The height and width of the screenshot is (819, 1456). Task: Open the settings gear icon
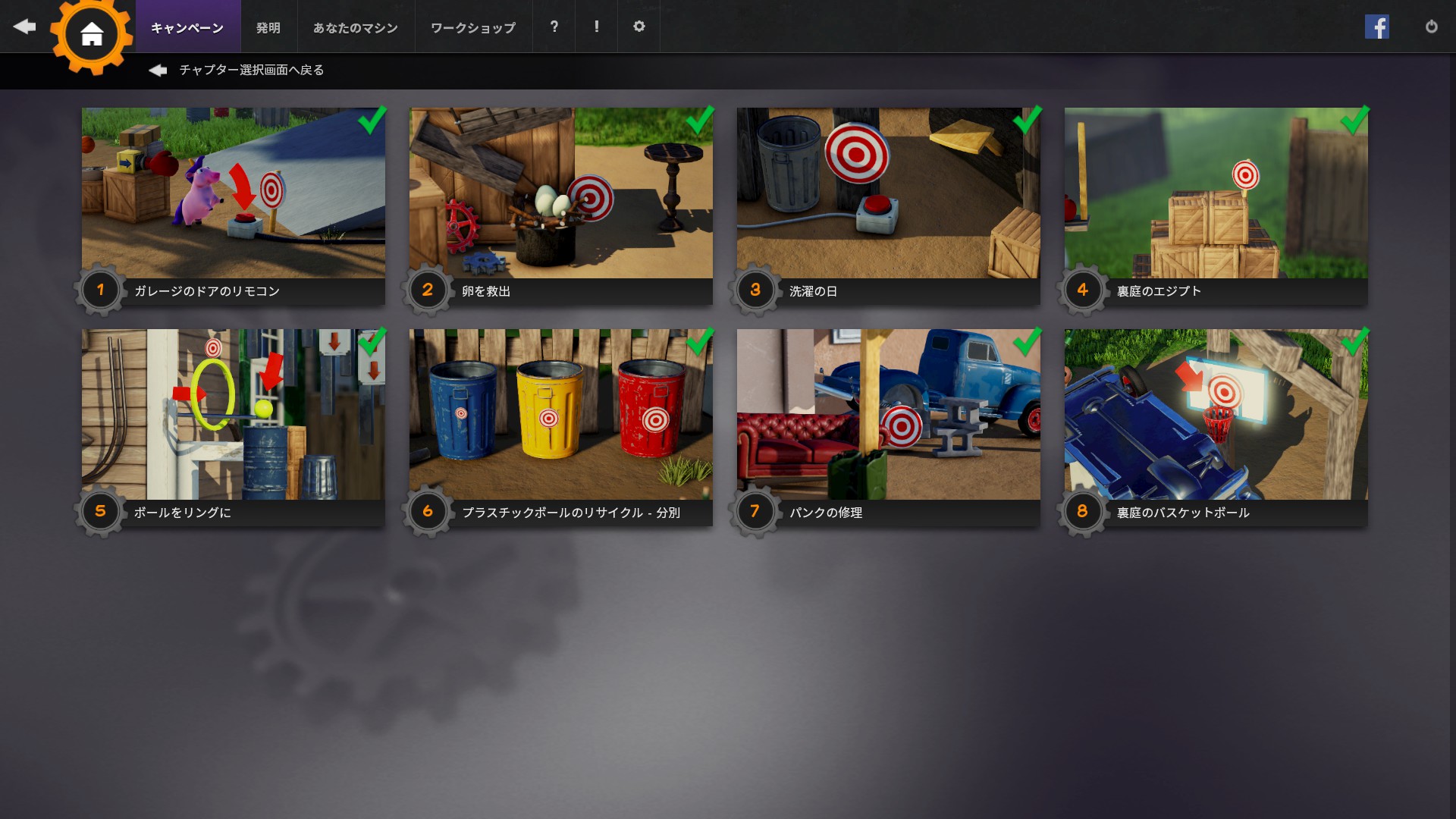[x=639, y=27]
